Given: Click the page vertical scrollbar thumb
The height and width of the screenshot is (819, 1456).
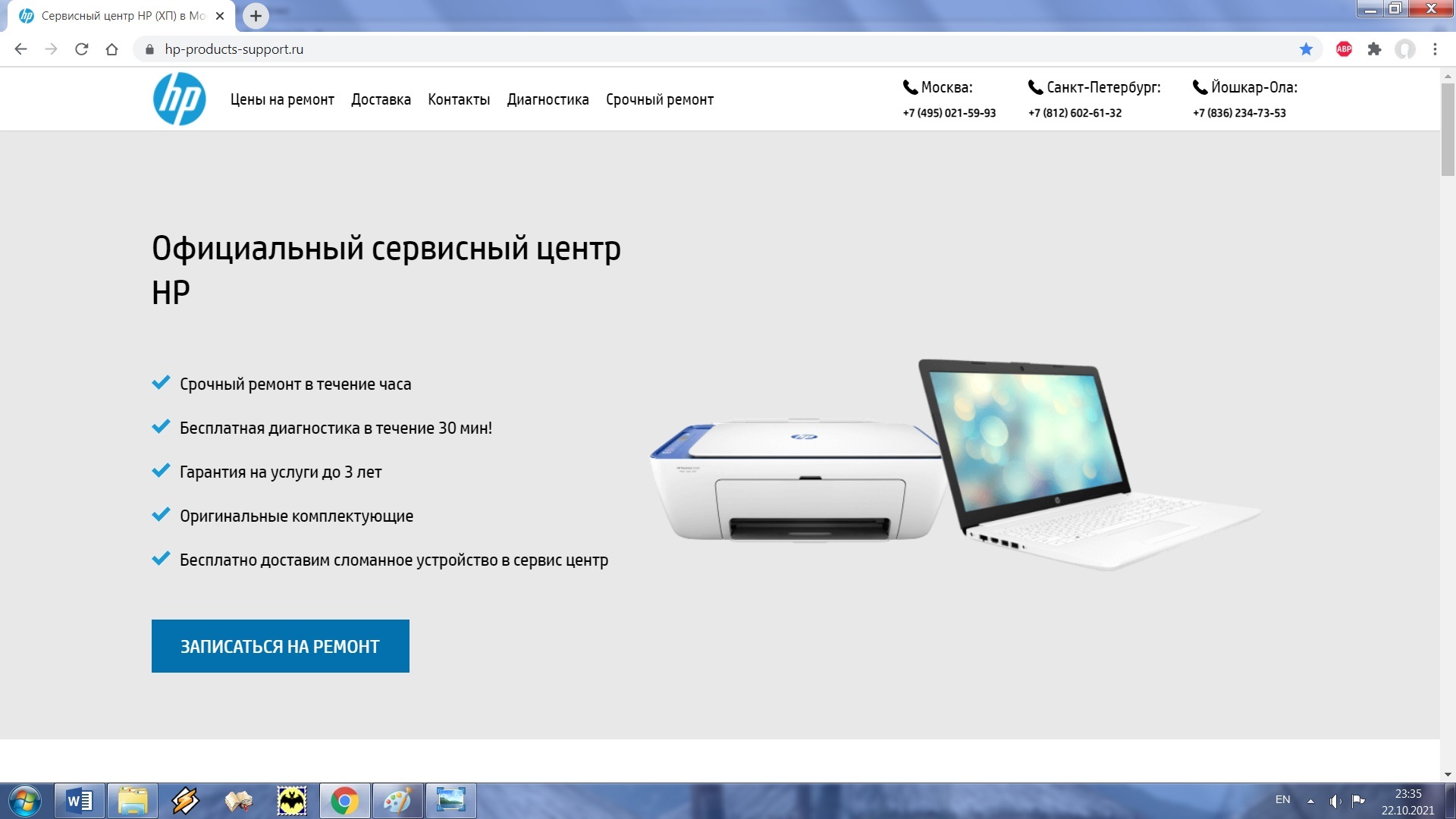Looking at the screenshot, I should tap(1448, 129).
